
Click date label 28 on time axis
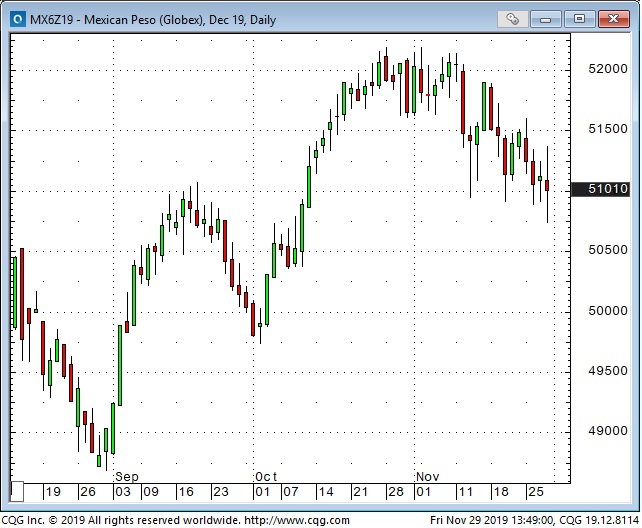[396, 492]
